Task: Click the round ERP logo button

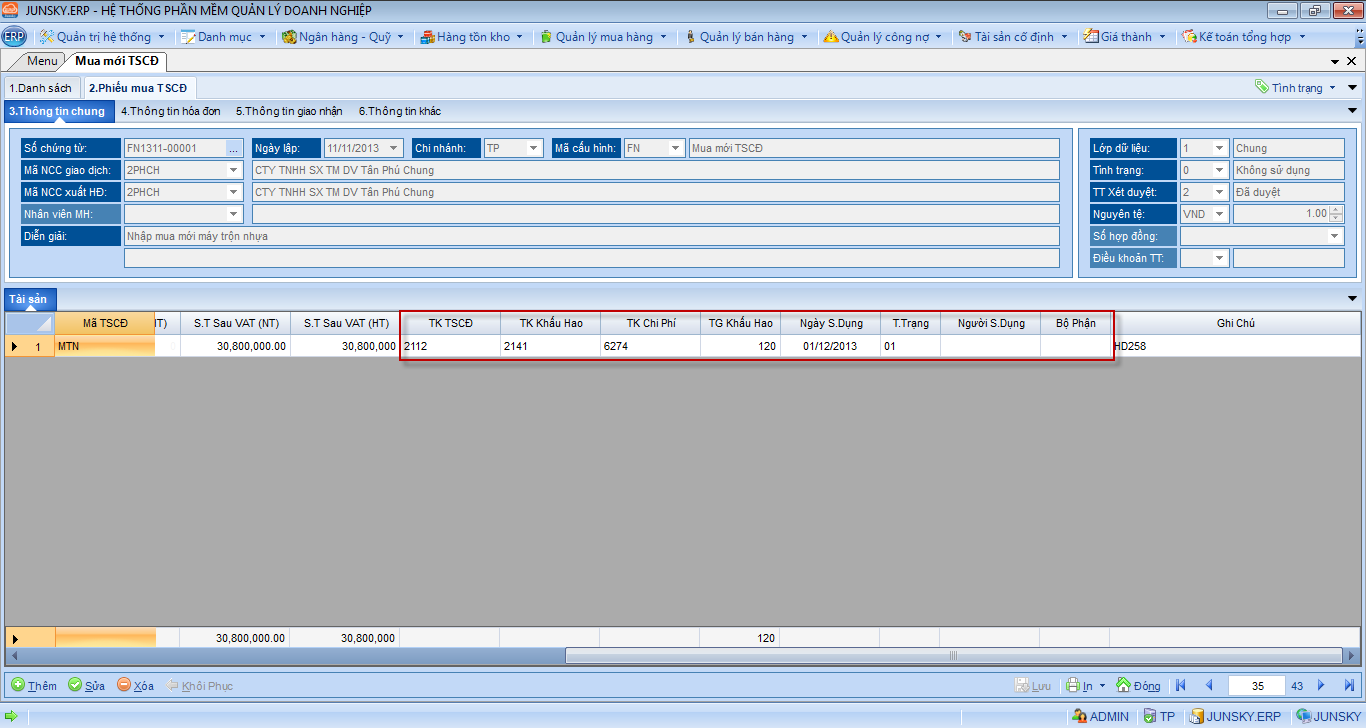Action: [14, 37]
